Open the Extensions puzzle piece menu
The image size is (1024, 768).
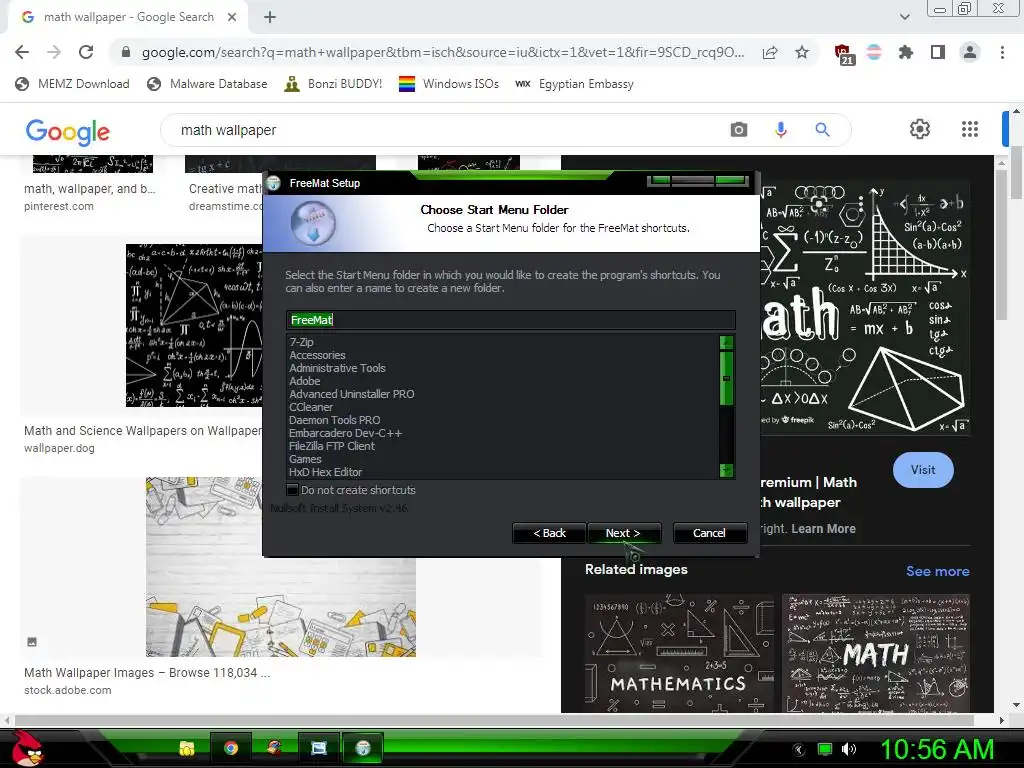[x=906, y=52]
